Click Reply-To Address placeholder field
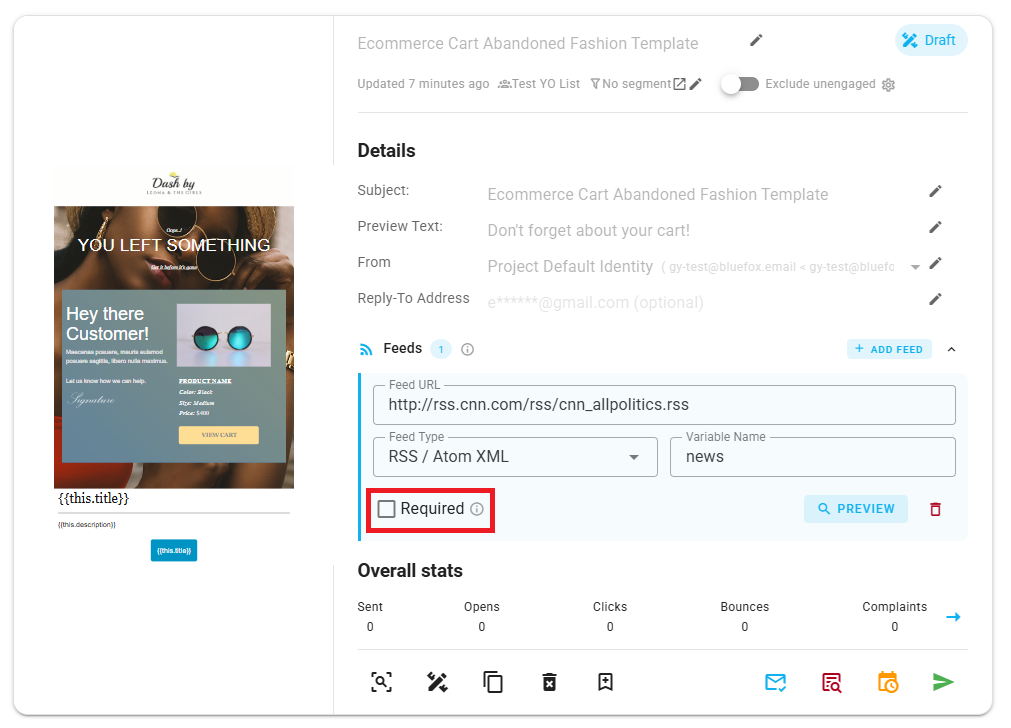Screen dimensions: 1011x728 click(x=595, y=302)
